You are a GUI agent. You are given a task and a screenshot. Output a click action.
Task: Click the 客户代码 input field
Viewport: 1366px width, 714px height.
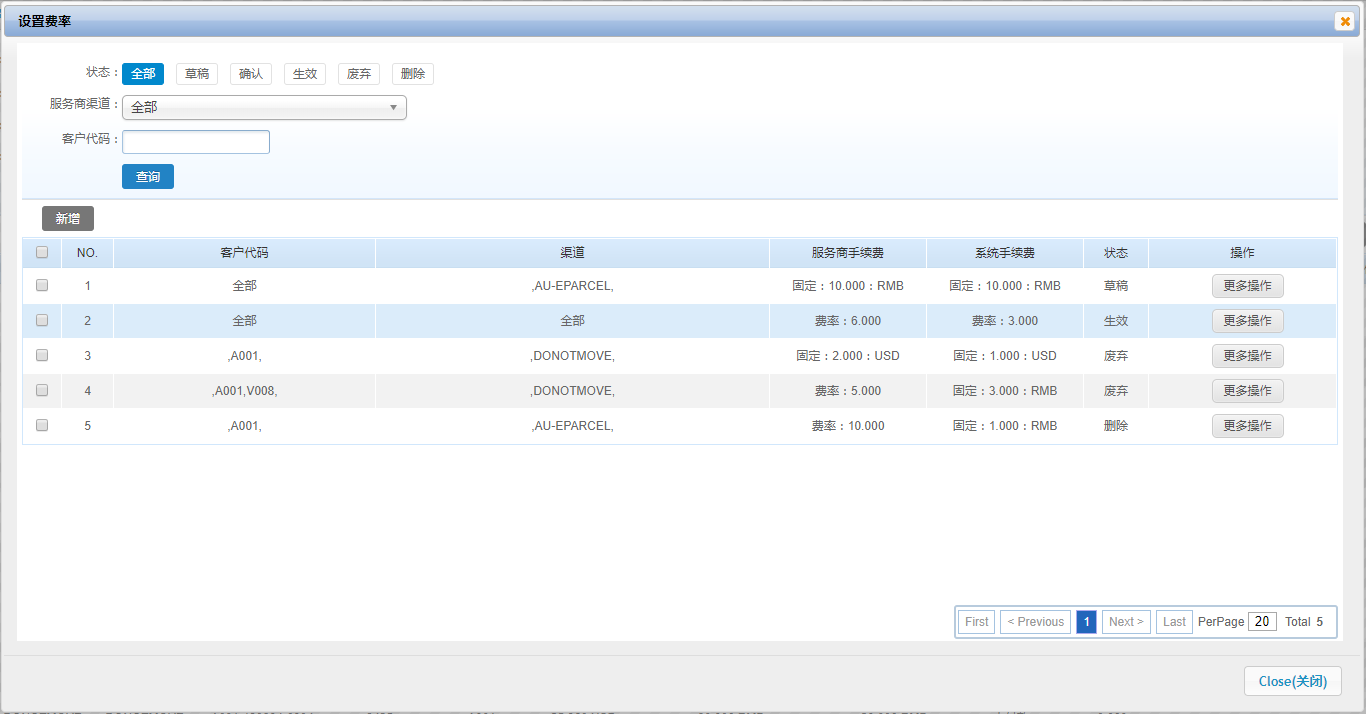coord(196,142)
